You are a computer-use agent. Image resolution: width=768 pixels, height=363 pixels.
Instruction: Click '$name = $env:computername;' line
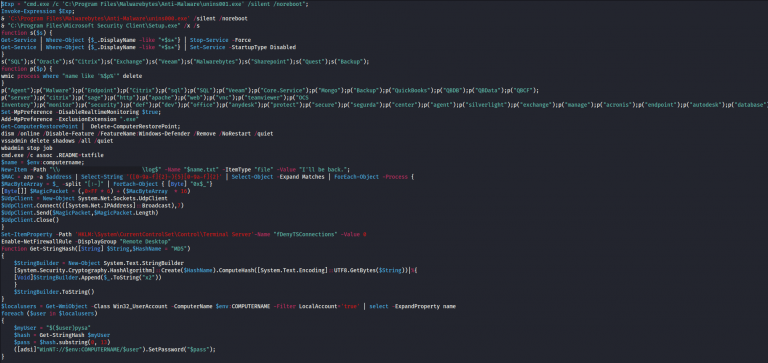43,162
